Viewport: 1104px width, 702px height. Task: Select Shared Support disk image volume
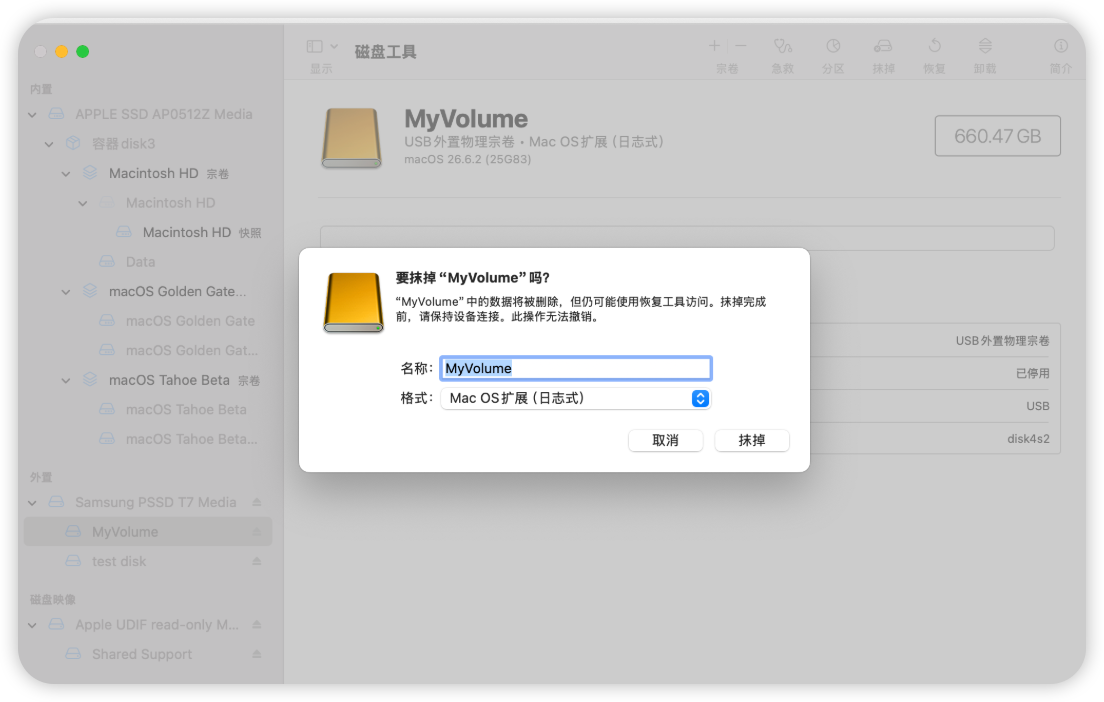click(148, 654)
